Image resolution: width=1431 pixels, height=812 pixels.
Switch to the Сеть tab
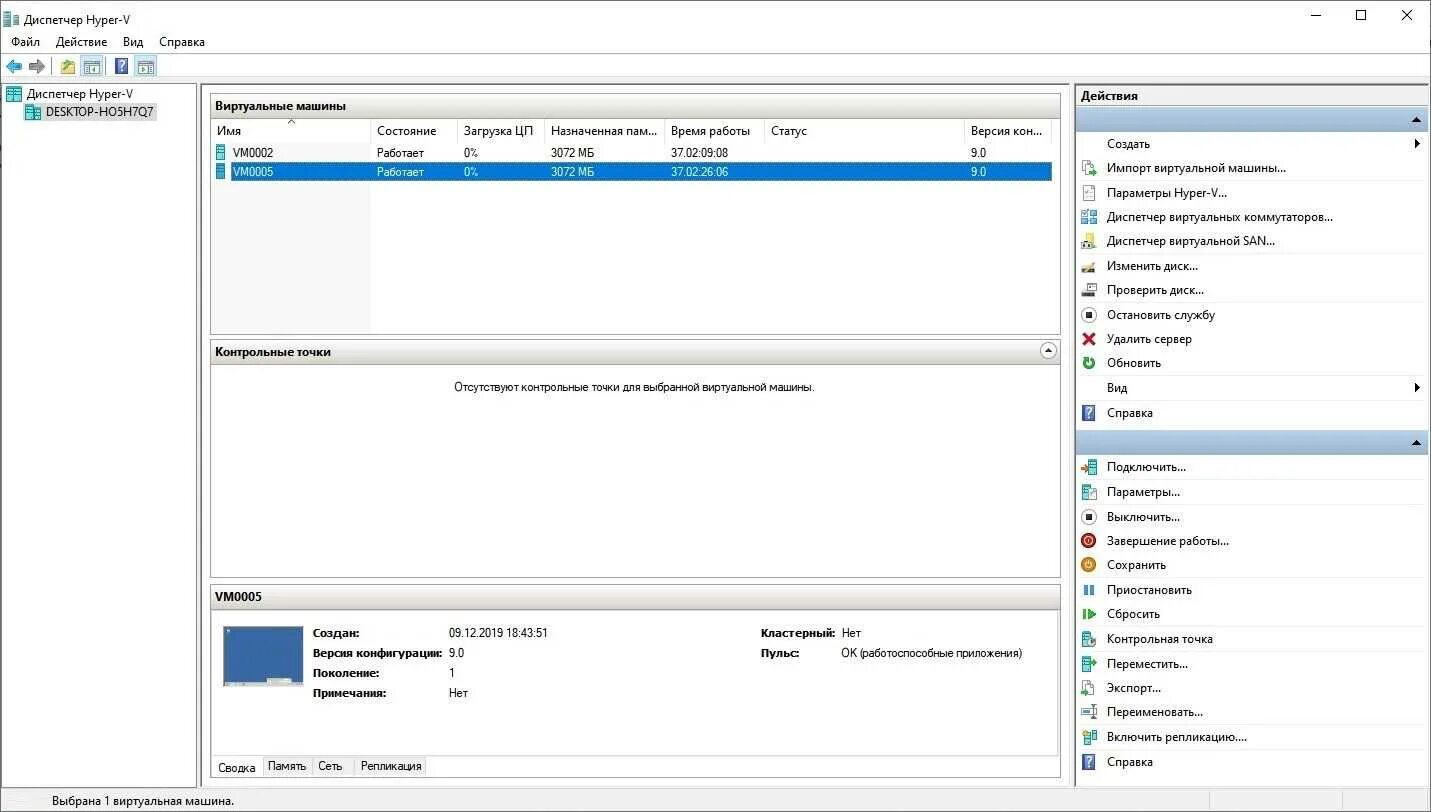[330, 766]
